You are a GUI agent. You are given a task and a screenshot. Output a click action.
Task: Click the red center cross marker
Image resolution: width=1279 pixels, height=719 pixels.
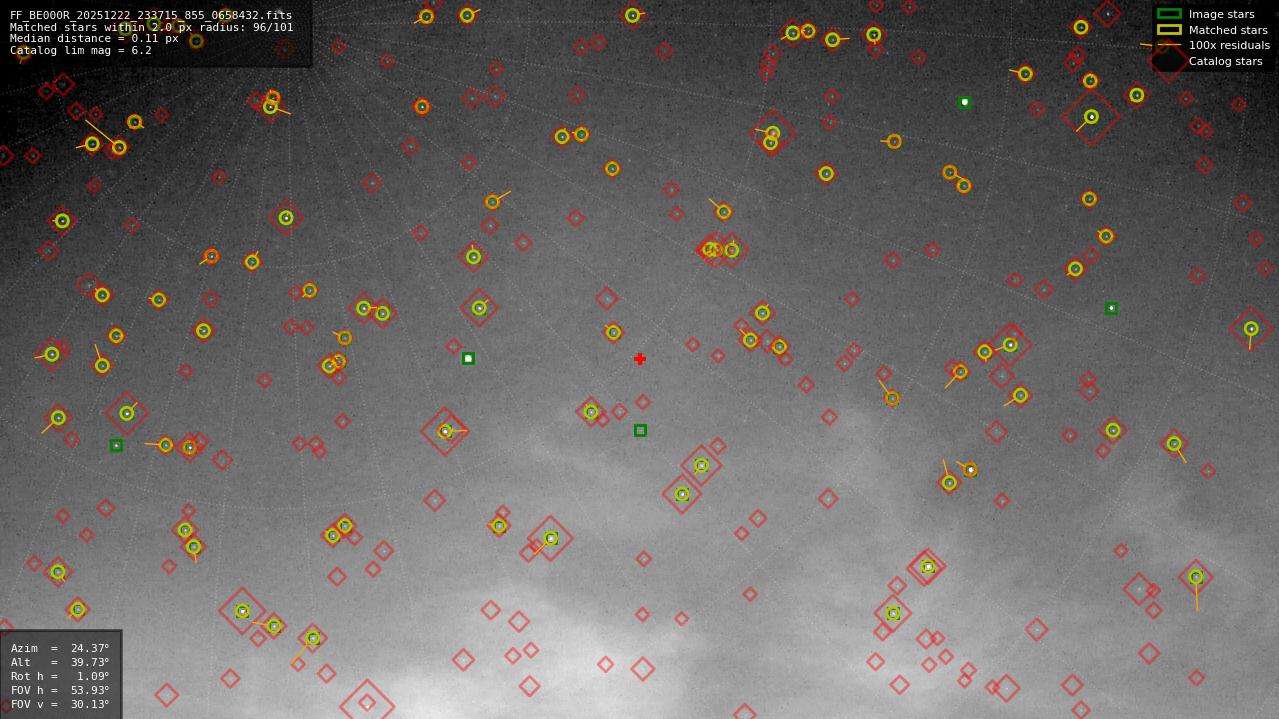[x=640, y=359]
